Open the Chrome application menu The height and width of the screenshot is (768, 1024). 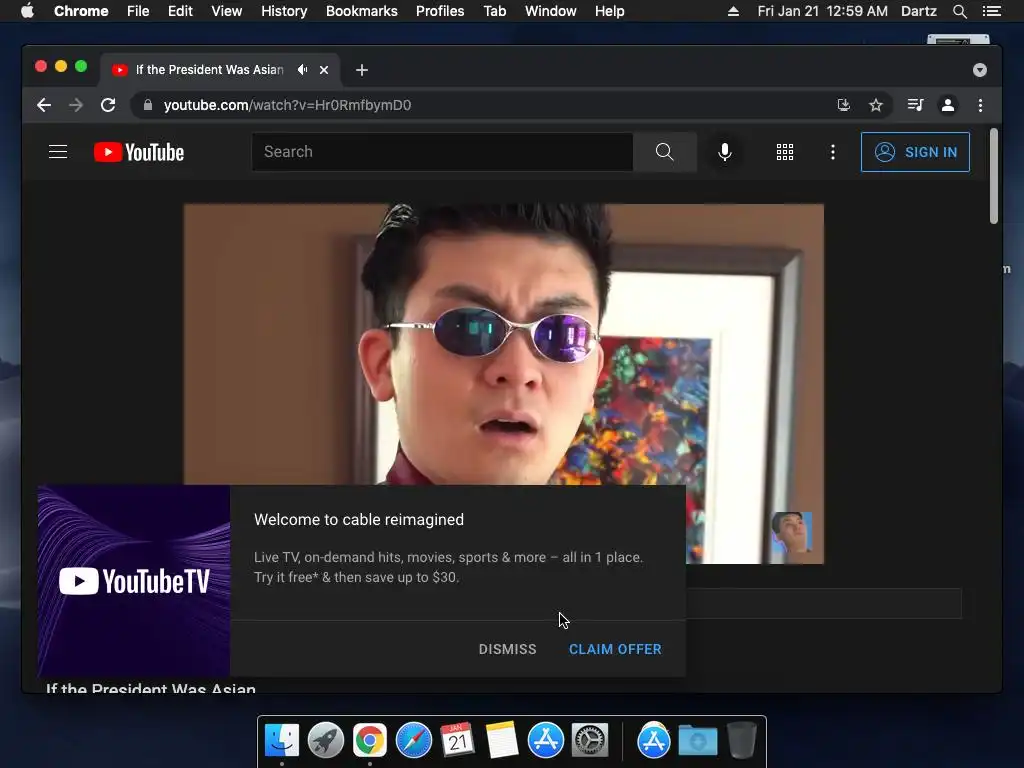tap(81, 11)
